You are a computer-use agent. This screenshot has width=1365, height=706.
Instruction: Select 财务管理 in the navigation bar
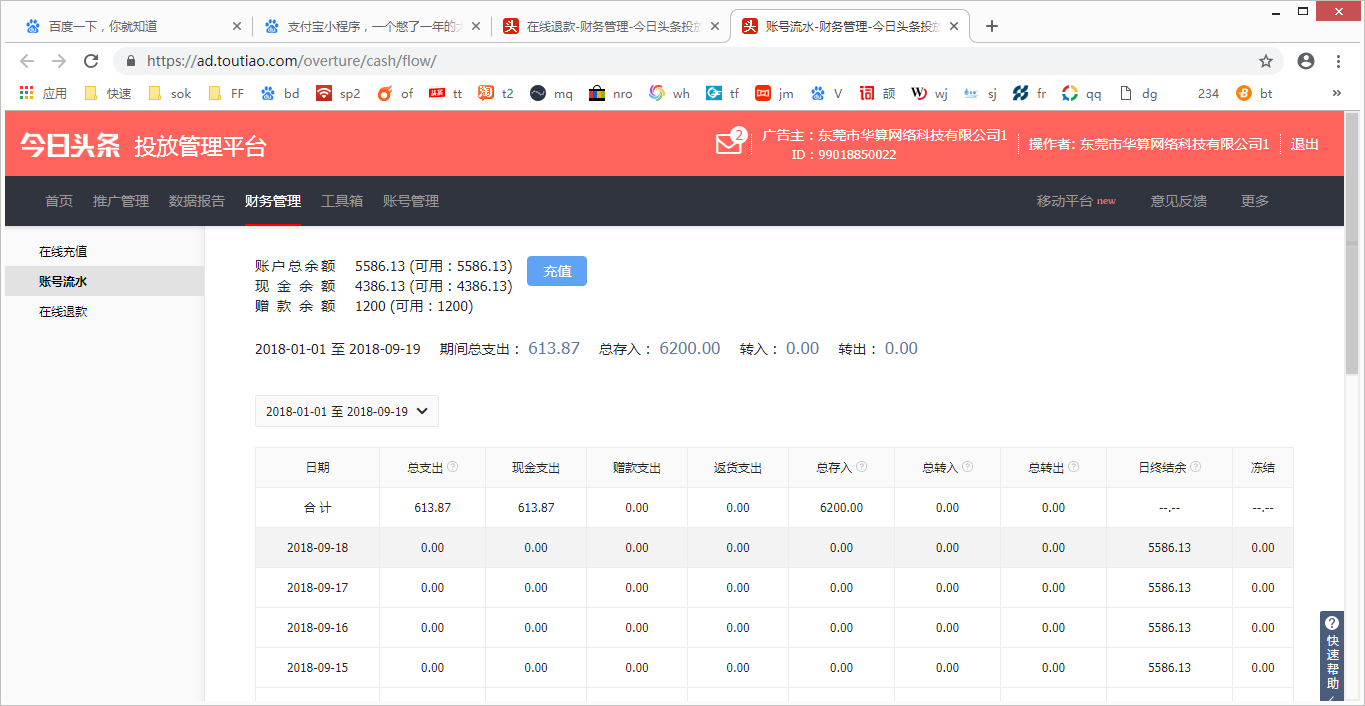click(273, 201)
